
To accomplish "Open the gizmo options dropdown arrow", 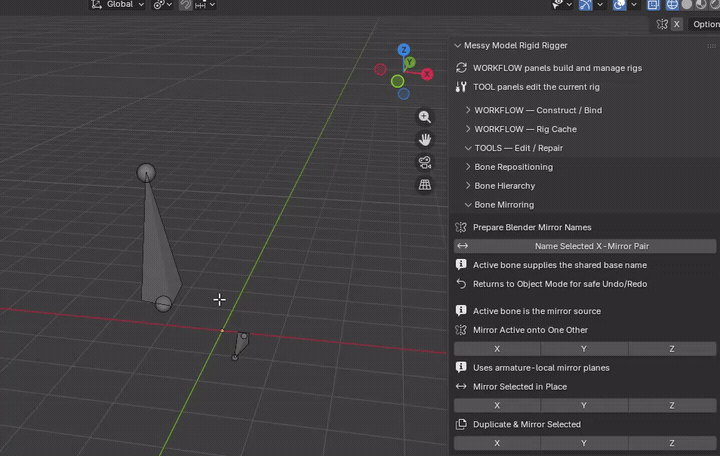I will pyautogui.click(x=600, y=5).
